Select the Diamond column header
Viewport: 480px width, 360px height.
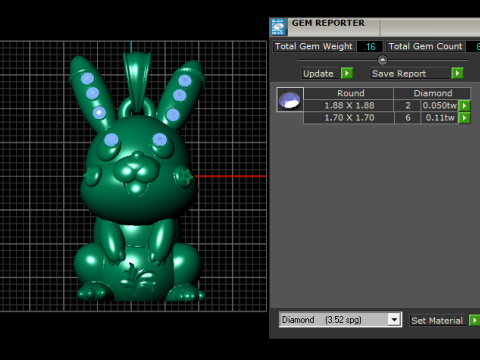coord(432,93)
